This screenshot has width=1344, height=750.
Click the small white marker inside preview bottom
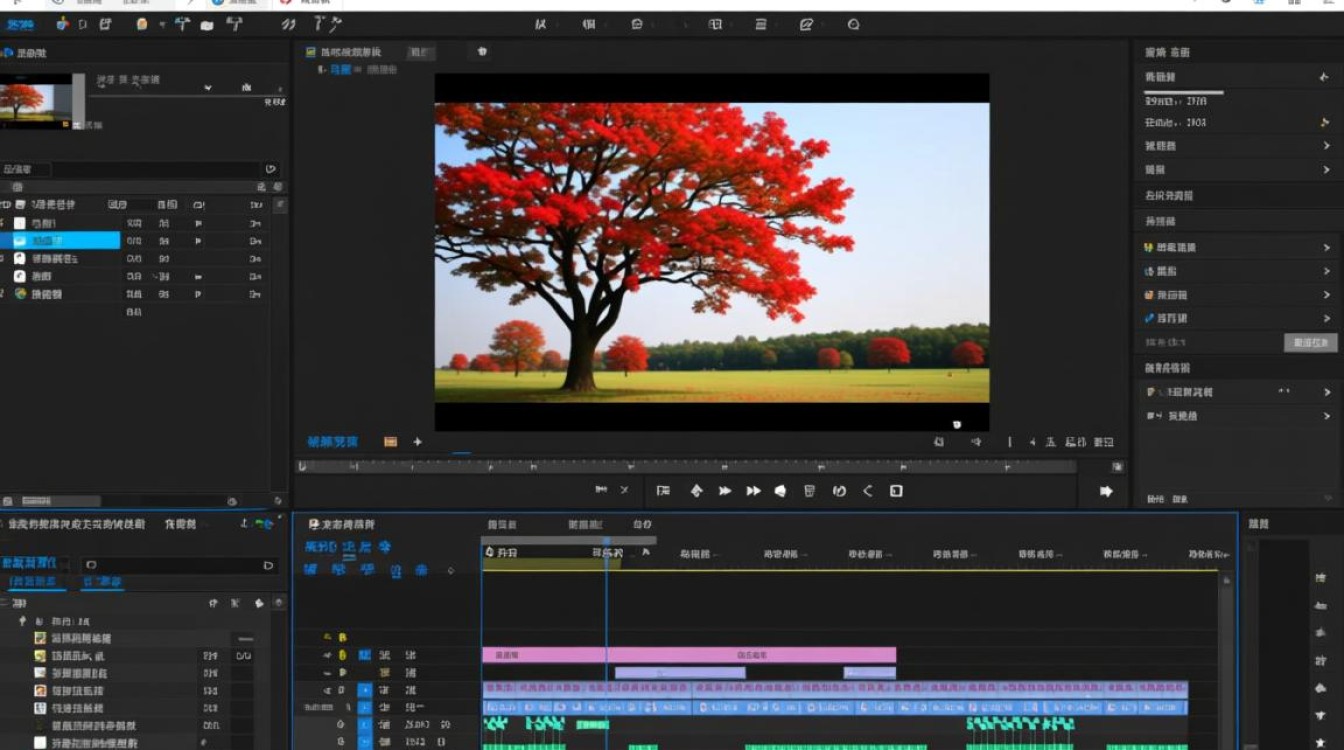point(956,424)
